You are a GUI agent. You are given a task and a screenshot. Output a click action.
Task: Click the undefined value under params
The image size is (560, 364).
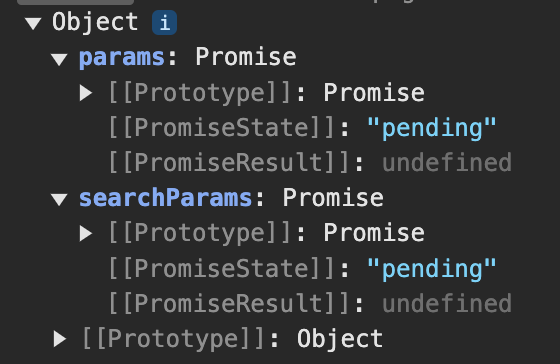click(x=447, y=163)
